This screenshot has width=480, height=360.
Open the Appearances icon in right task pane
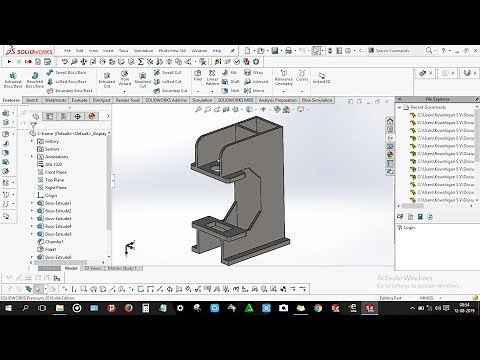pyautogui.click(x=390, y=154)
